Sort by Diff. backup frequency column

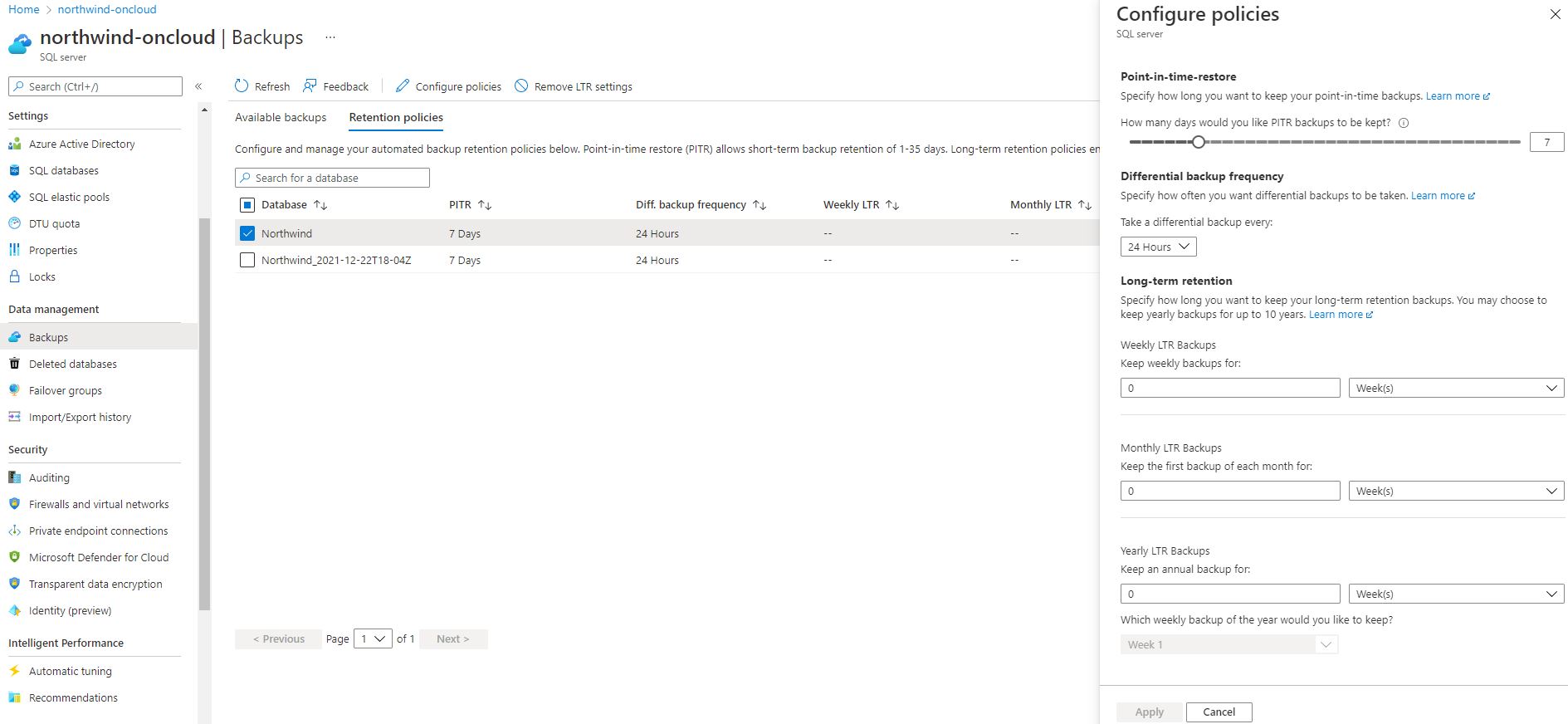pos(759,205)
